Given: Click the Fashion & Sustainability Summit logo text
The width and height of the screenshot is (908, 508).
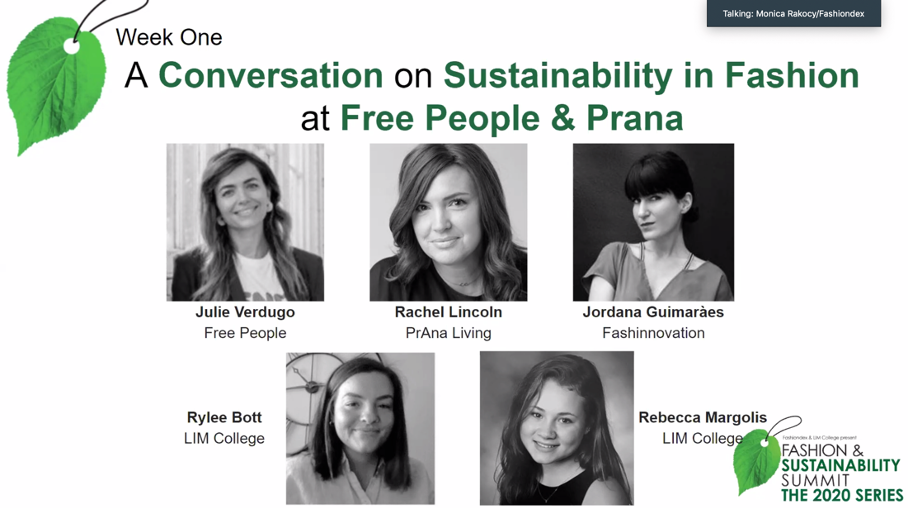Looking at the screenshot, I should (840, 465).
